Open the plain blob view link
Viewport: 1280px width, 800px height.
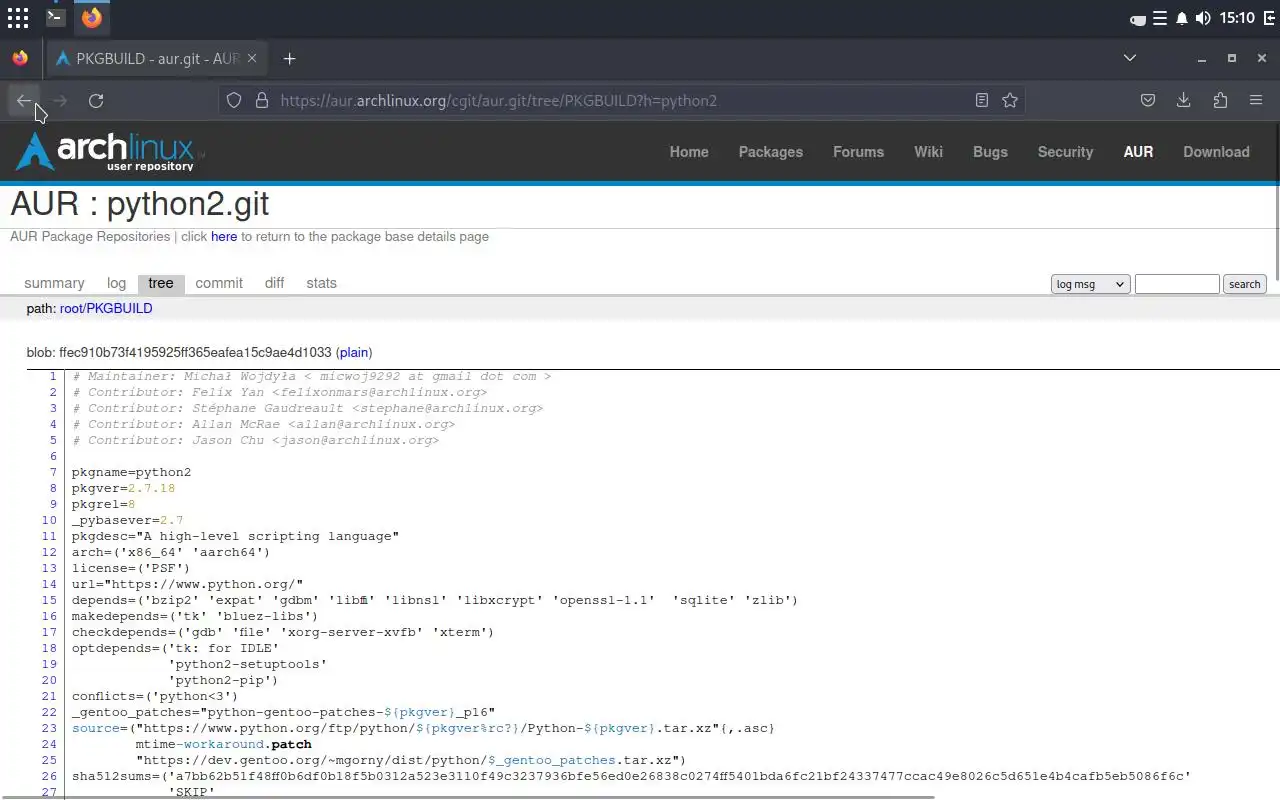(354, 353)
